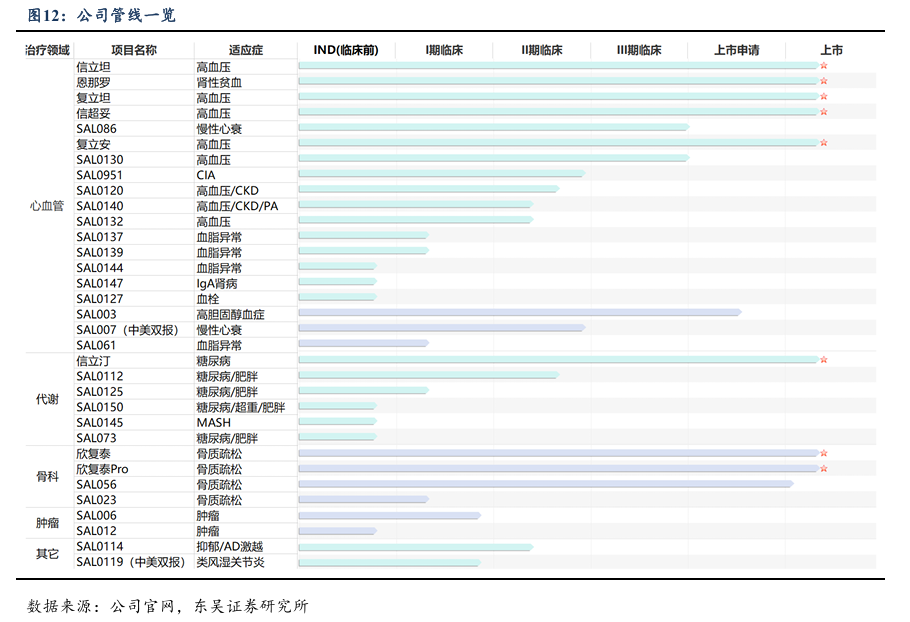Click project name SAL0114
The width and height of the screenshot is (910, 622).
[x=100, y=546]
